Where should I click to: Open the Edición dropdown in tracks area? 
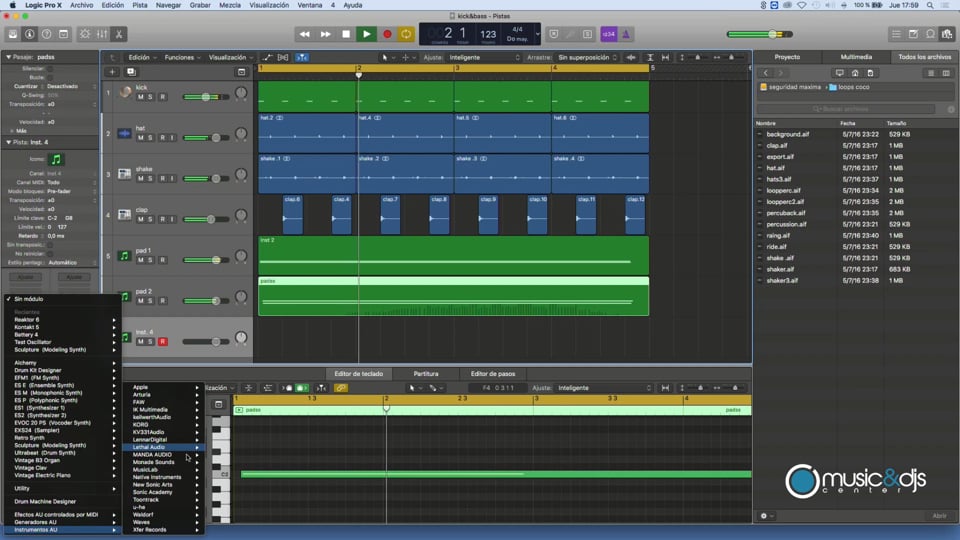point(142,58)
